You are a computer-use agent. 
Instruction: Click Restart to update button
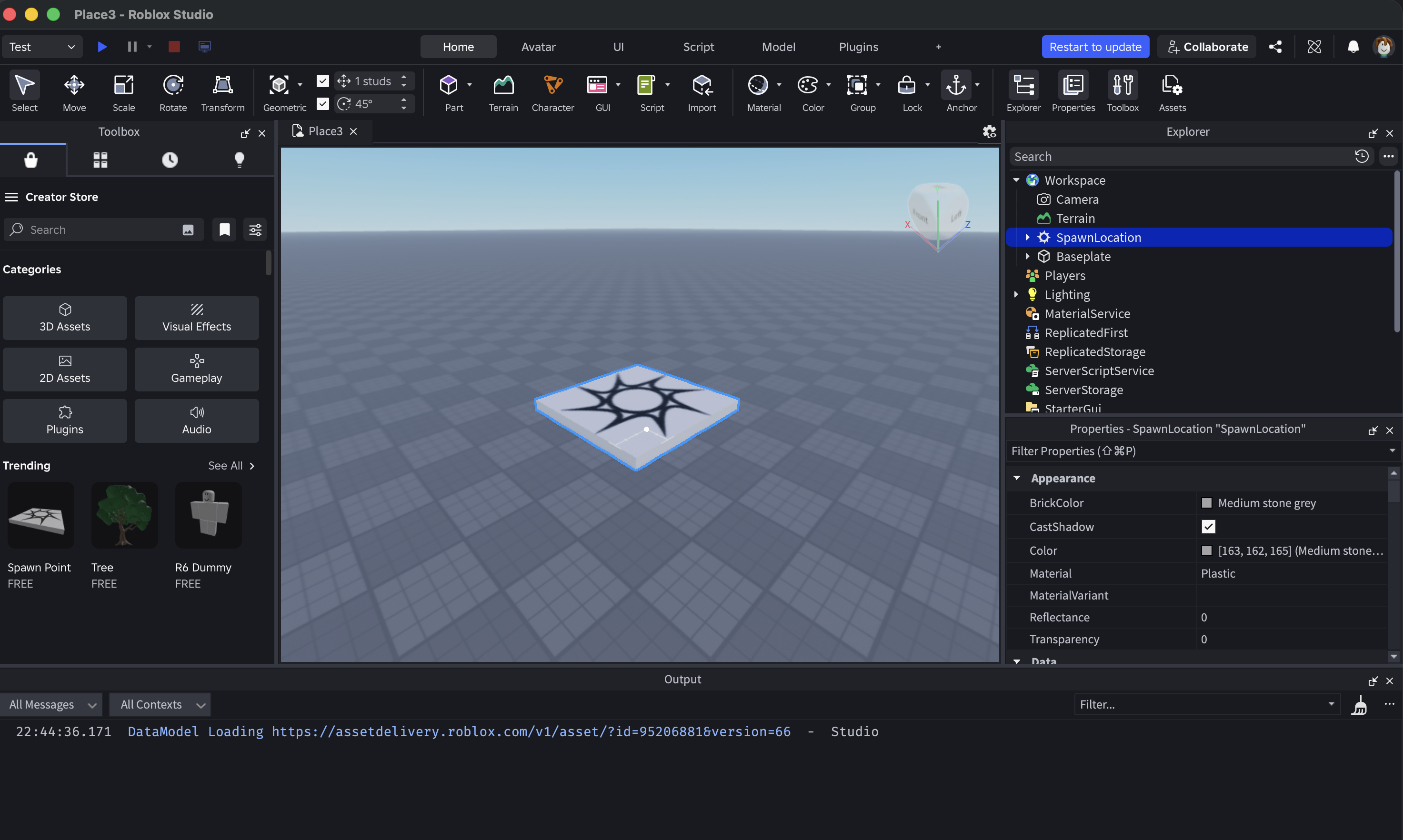(1095, 46)
